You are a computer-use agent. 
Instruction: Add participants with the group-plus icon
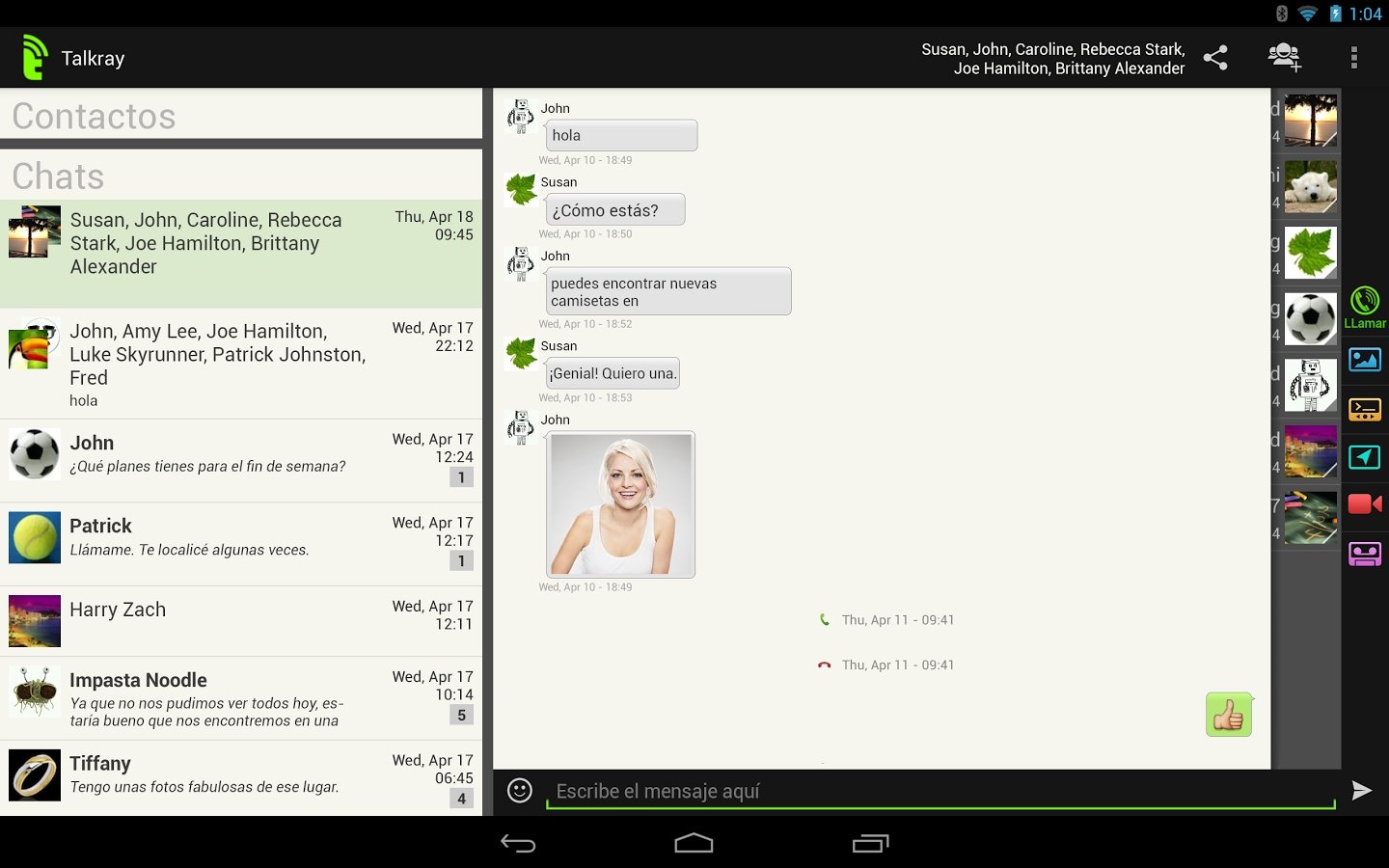click(x=1285, y=58)
